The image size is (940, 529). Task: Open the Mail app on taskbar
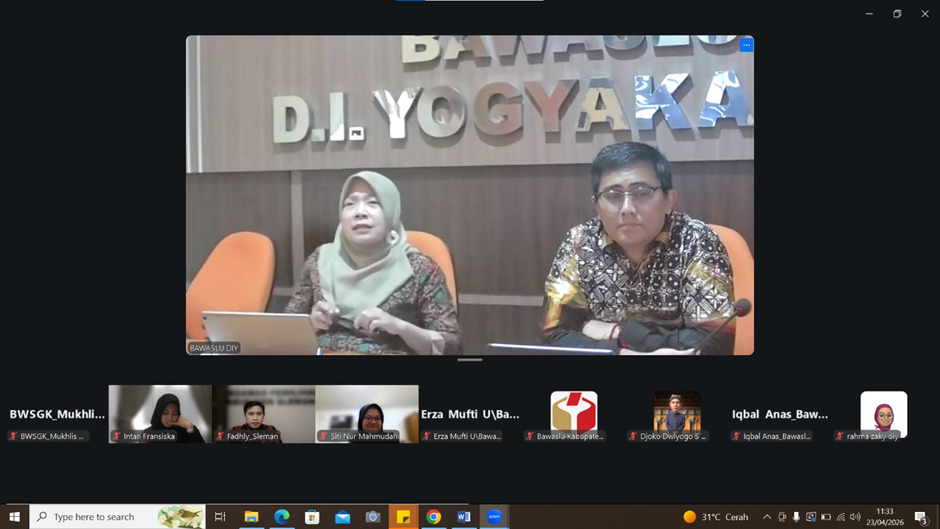(342, 516)
